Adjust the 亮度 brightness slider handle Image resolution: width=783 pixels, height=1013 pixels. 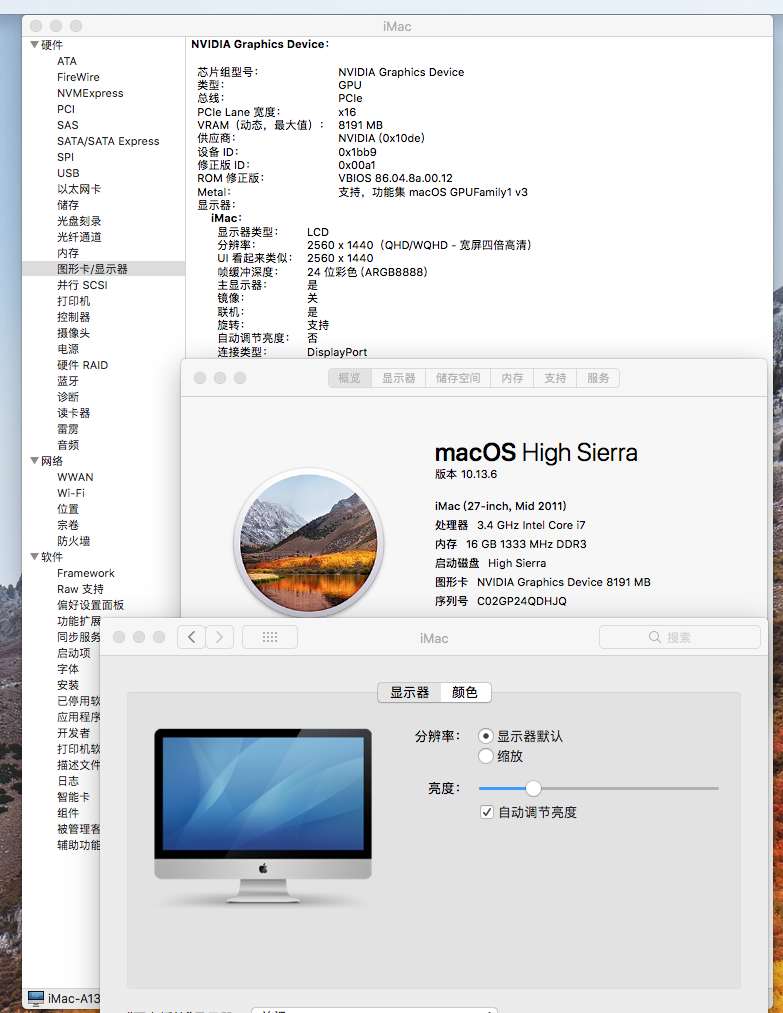(533, 788)
